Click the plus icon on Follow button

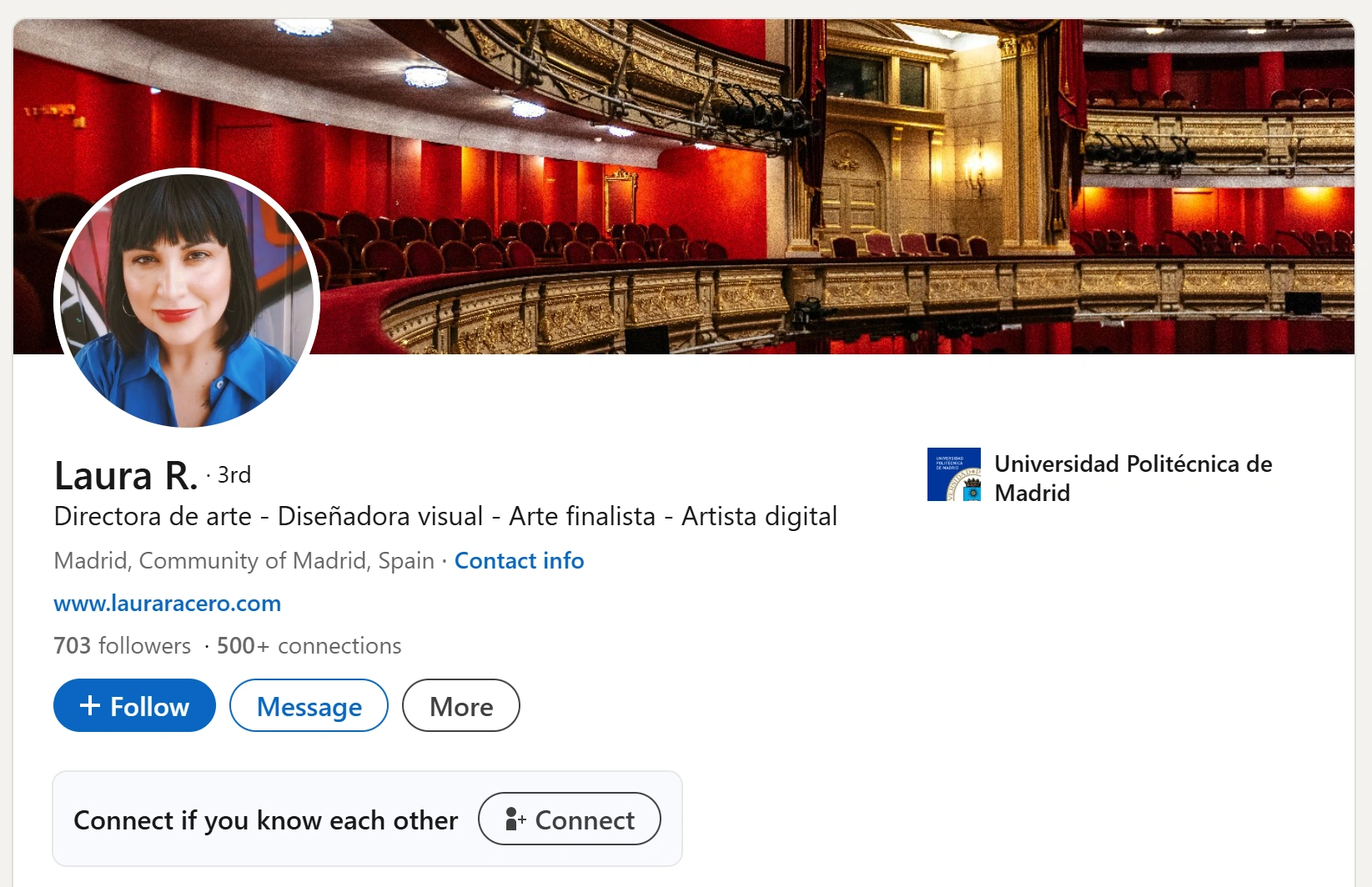click(90, 706)
